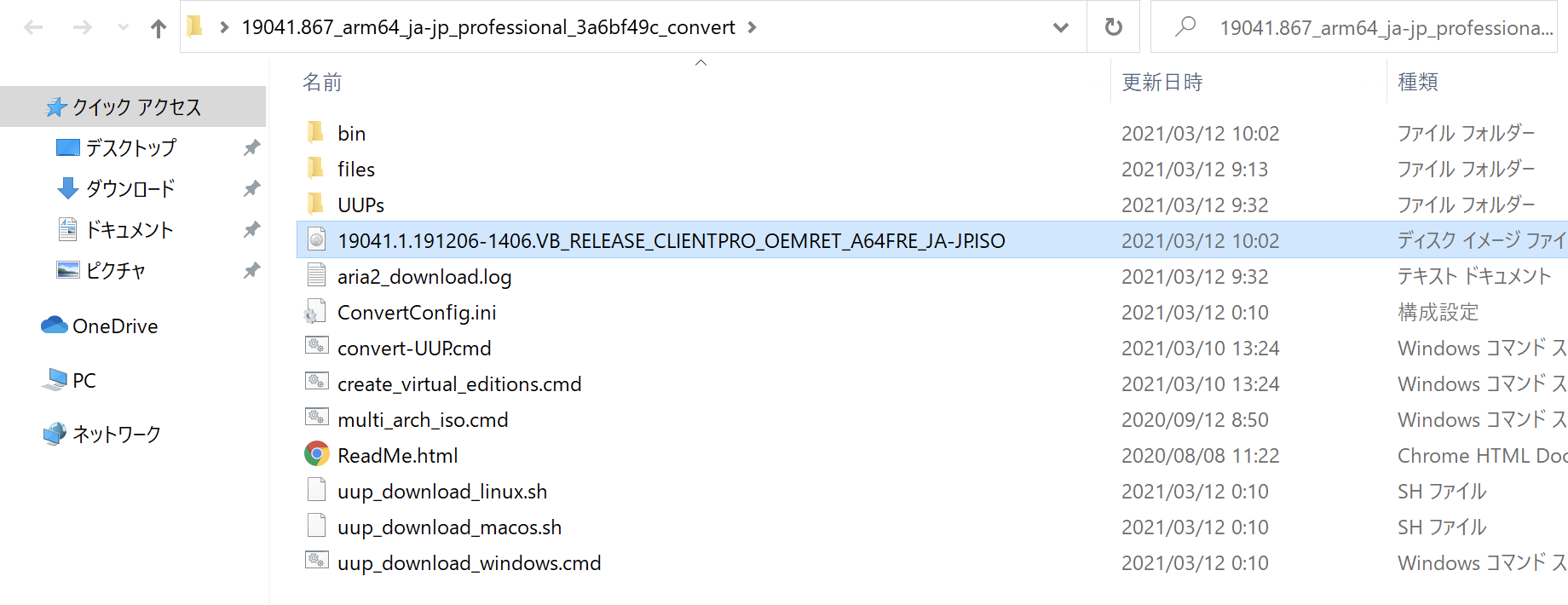Viewport: 1568px width, 605px height.
Task: Click the search box for this folder
Action: tap(1354, 27)
